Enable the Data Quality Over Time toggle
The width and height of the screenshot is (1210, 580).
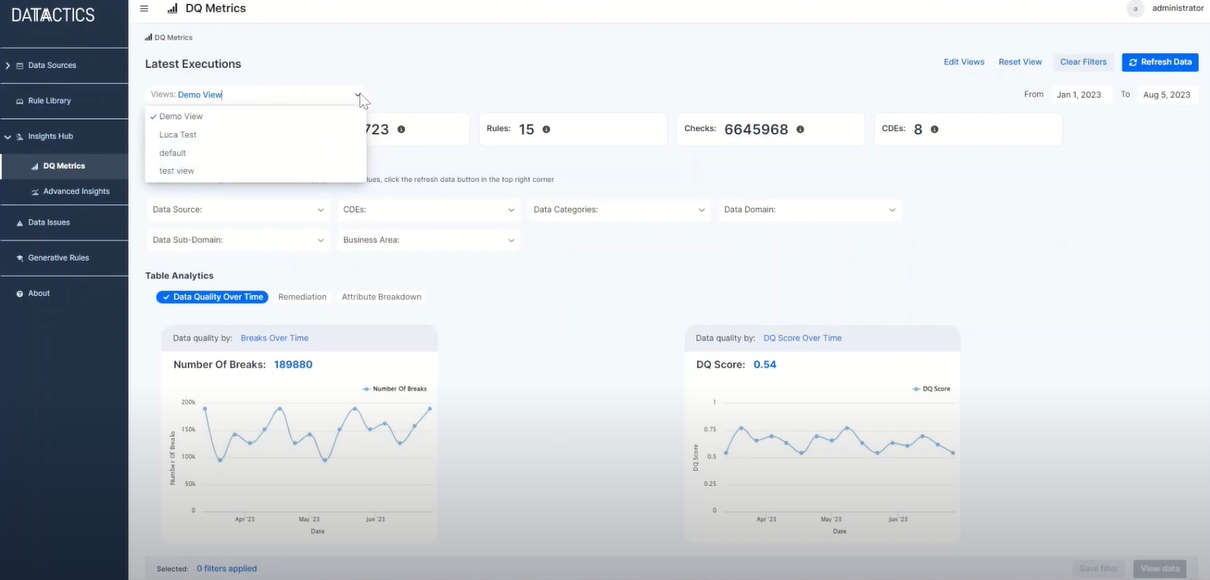coord(211,297)
